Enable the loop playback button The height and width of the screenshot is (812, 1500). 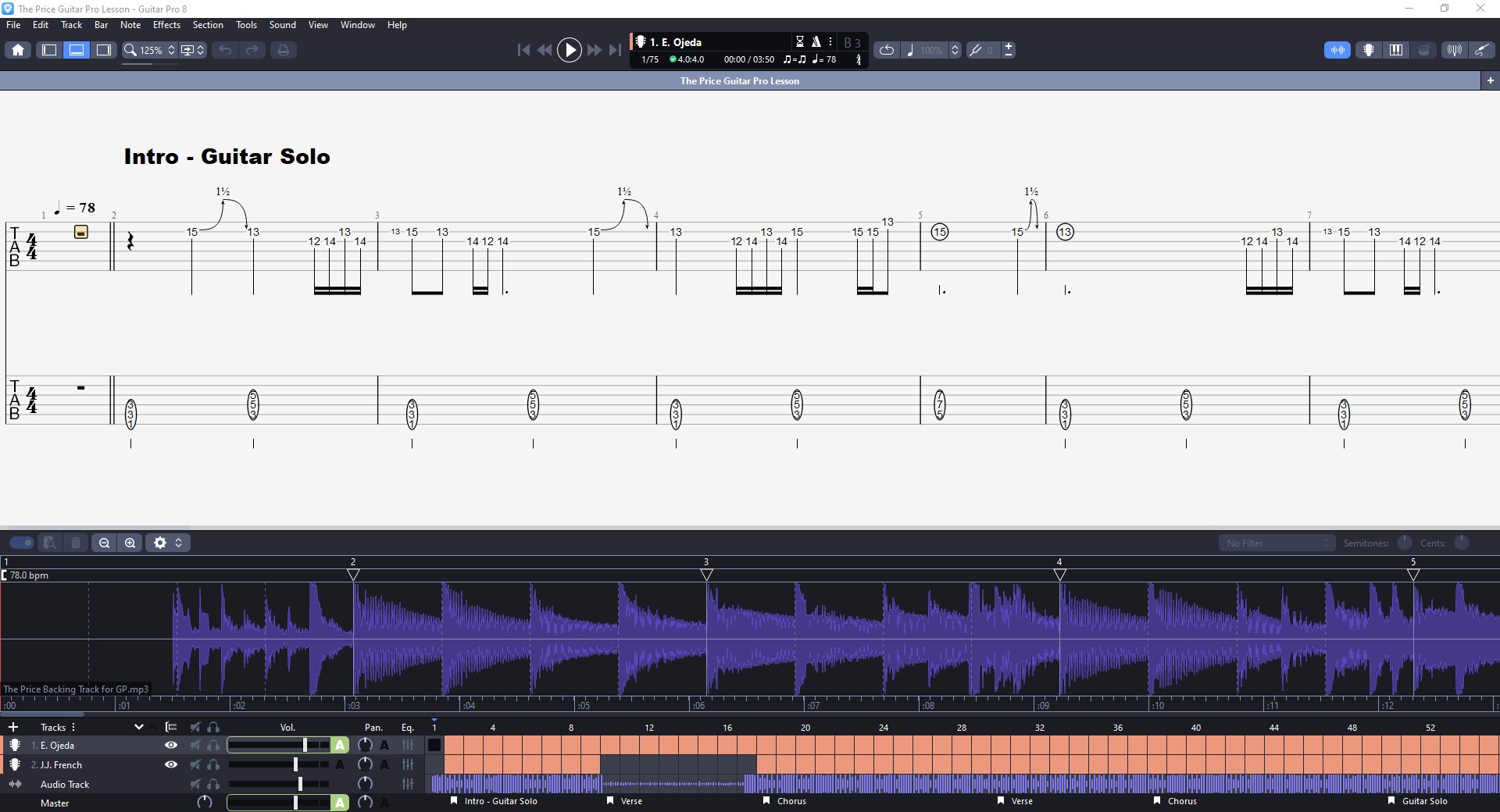[x=887, y=50]
